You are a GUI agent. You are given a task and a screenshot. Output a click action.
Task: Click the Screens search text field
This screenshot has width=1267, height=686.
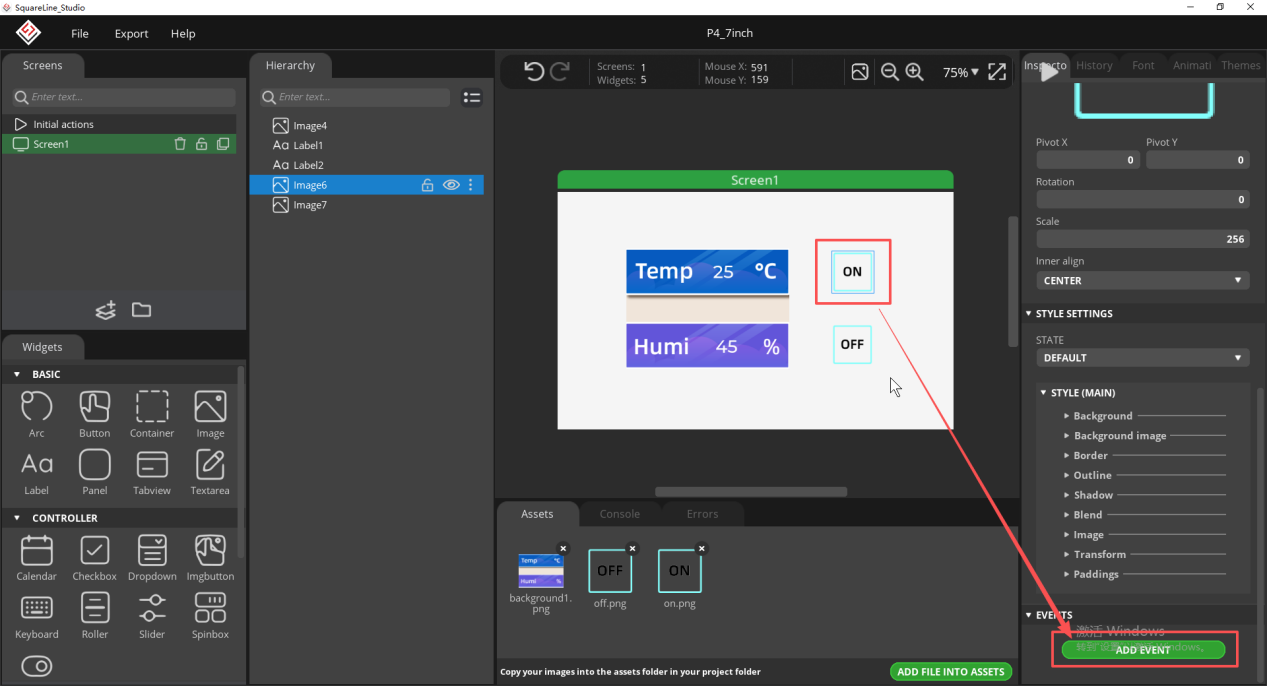tap(124, 97)
